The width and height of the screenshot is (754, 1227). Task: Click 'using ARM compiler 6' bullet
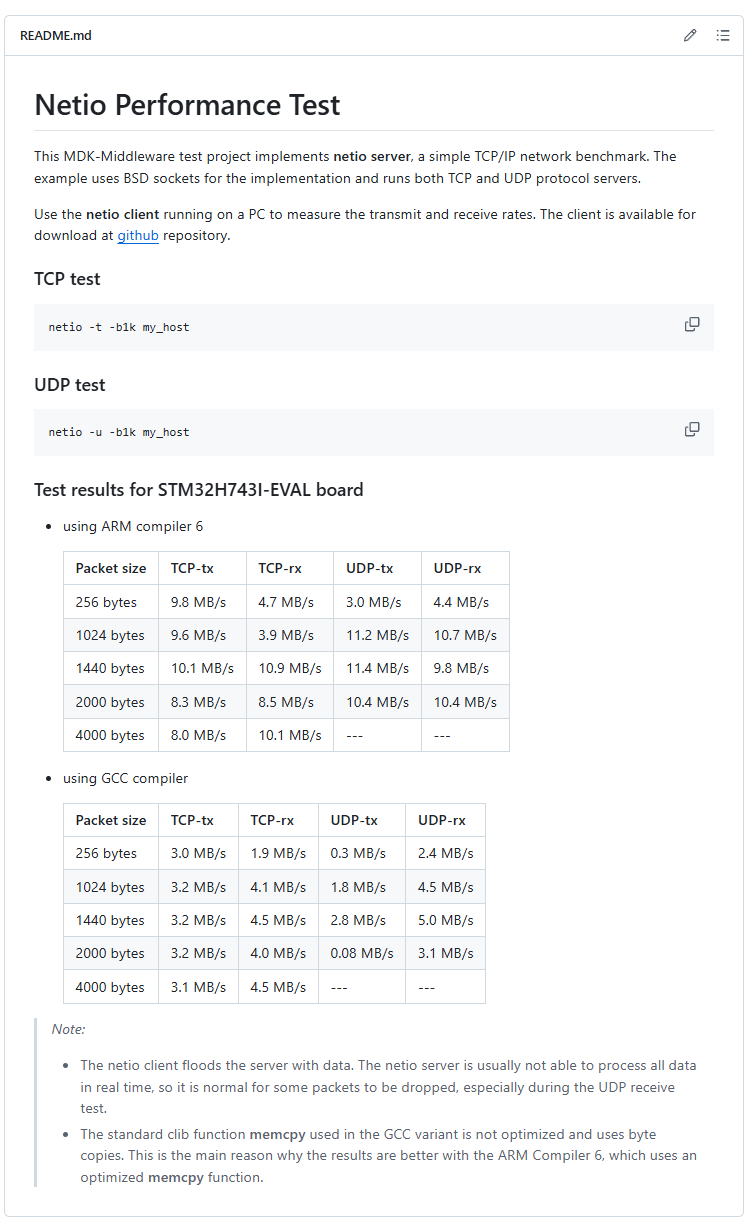click(x=133, y=526)
